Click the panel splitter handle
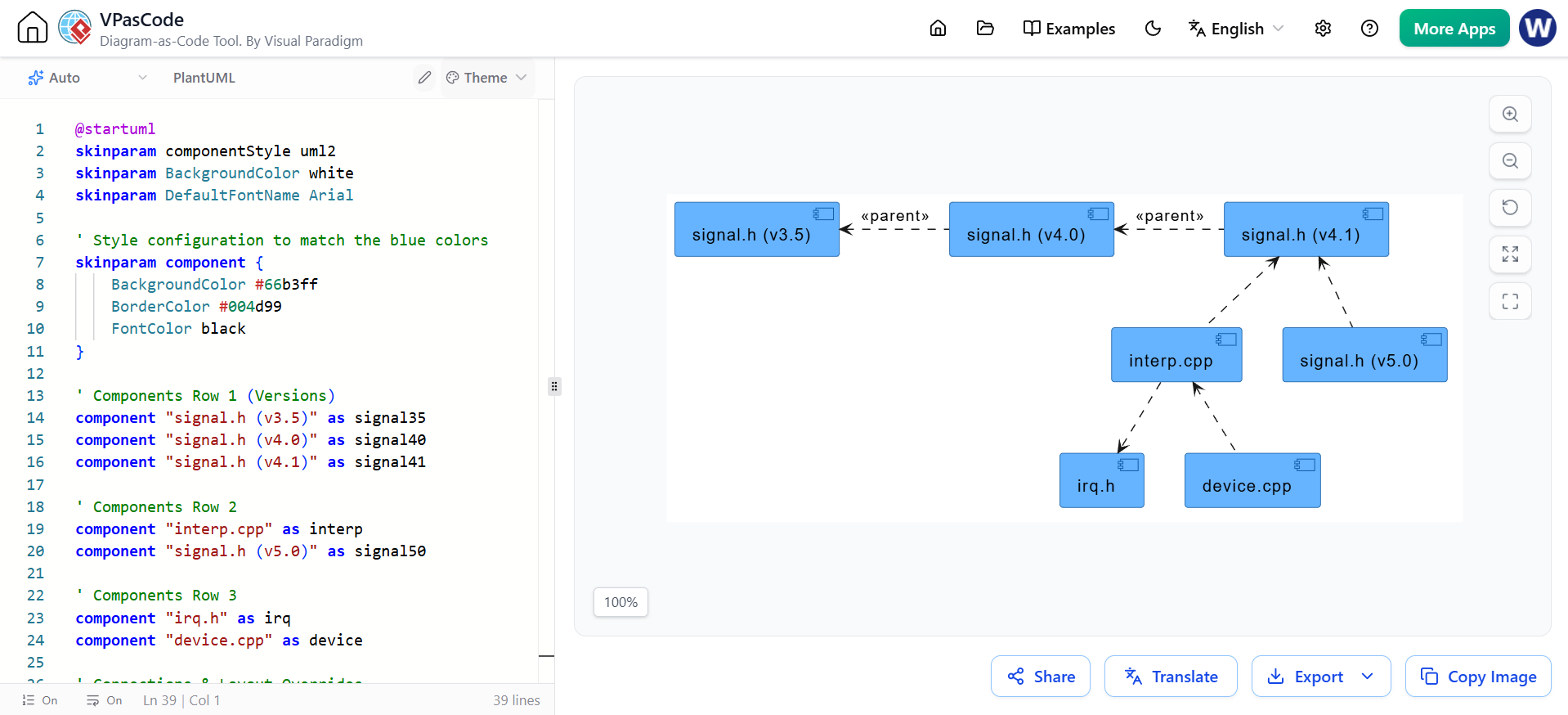The width and height of the screenshot is (1568, 715). [554, 386]
